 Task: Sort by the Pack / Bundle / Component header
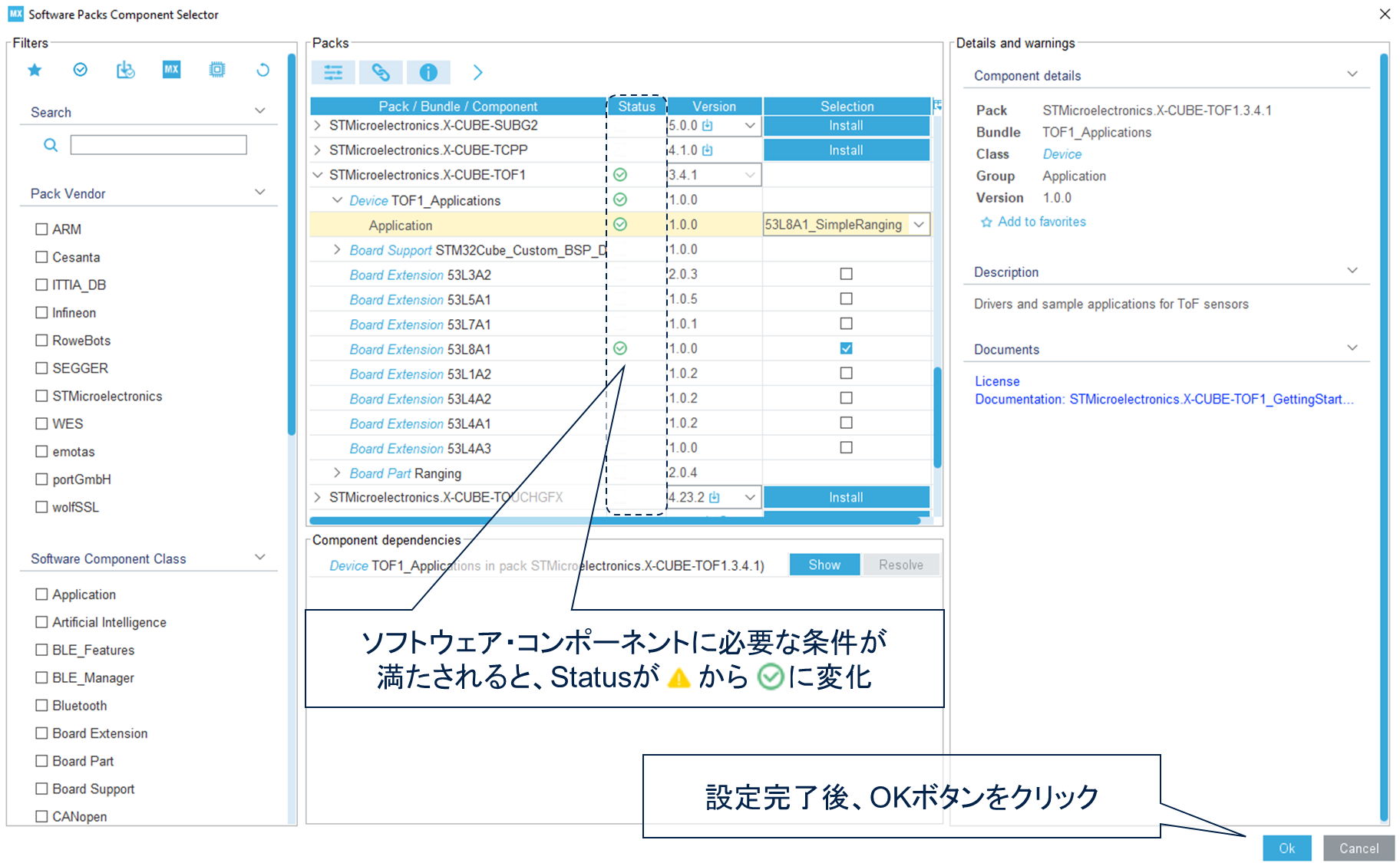[x=458, y=106]
